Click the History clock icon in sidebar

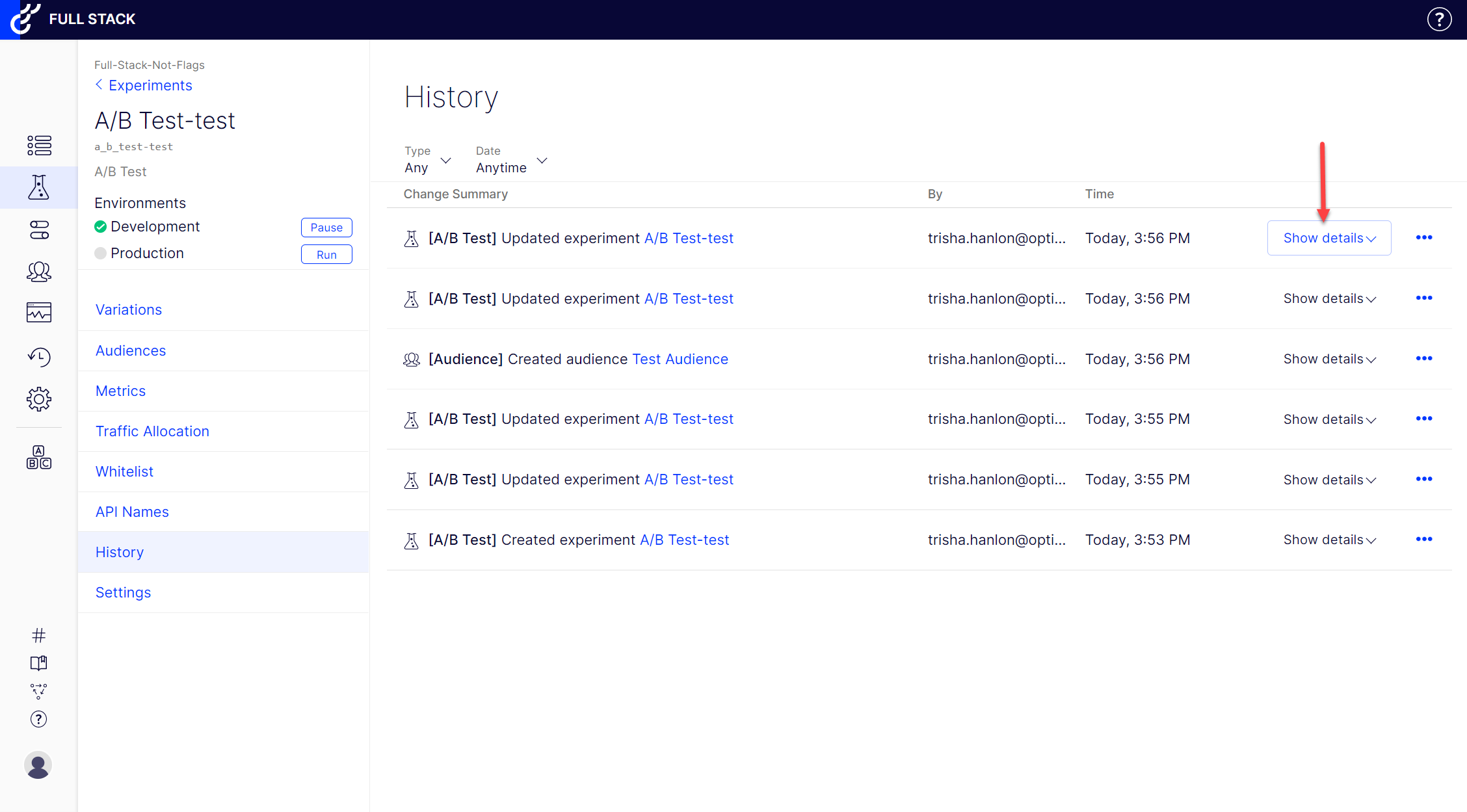(38, 356)
